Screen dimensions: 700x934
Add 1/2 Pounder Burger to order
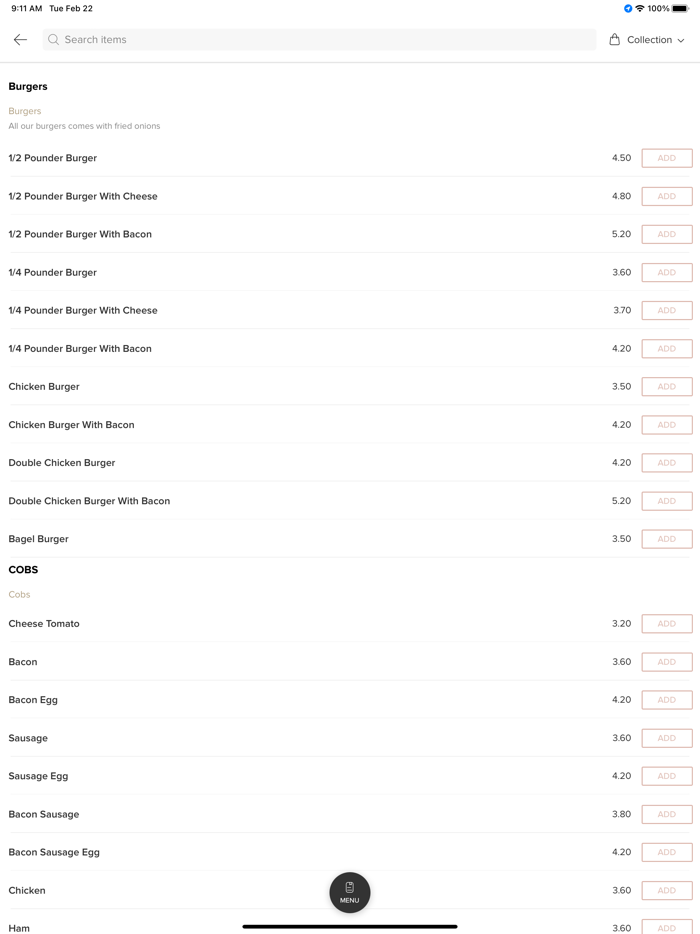pyautogui.click(x=666, y=158)
